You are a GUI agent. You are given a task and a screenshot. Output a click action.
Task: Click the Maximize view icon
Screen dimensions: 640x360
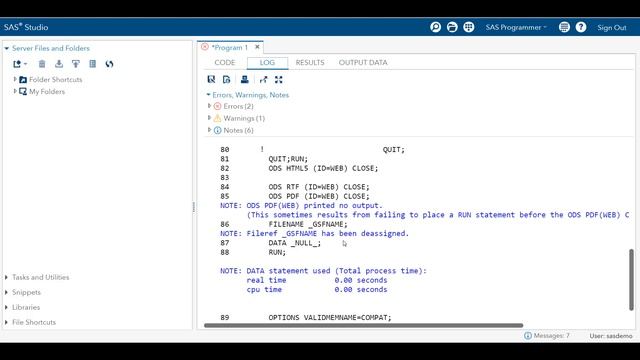tap(278, 80)
